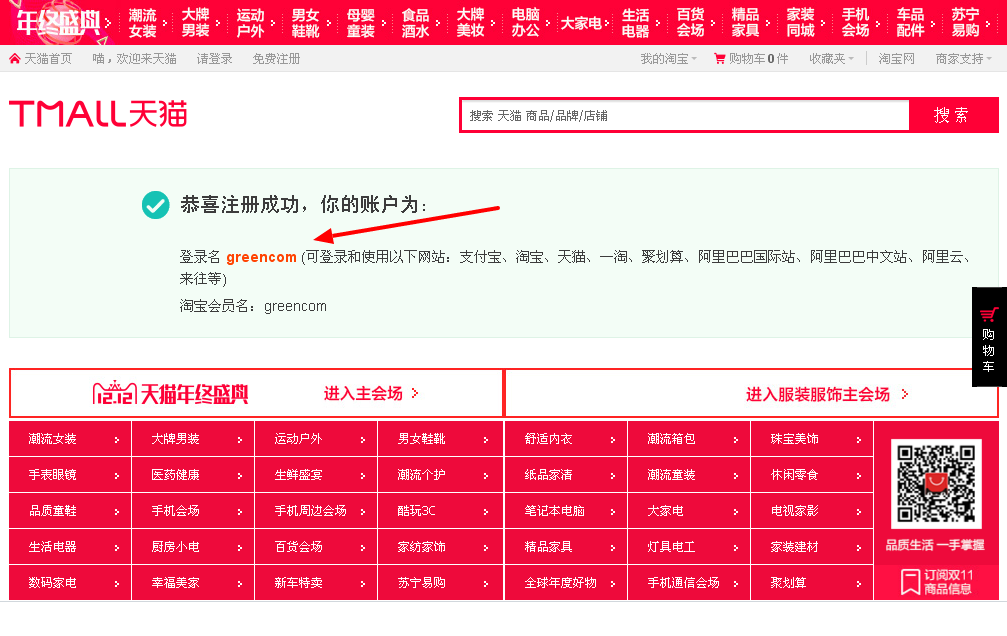Click the arrow beside 珠宝美饰 category tile
The width and height of the screenshot is (1007, 636).
(x=859, y=440)
